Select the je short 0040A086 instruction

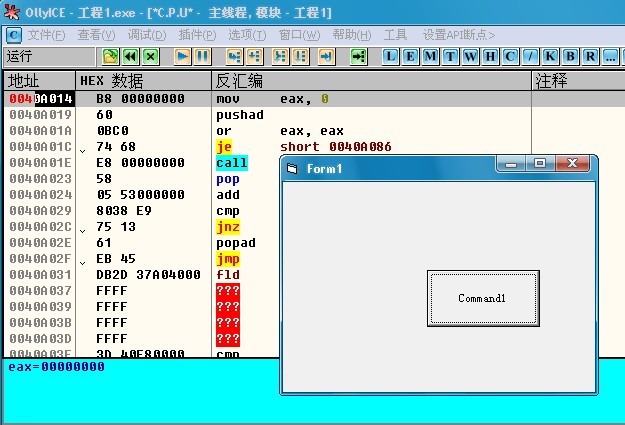304,147
